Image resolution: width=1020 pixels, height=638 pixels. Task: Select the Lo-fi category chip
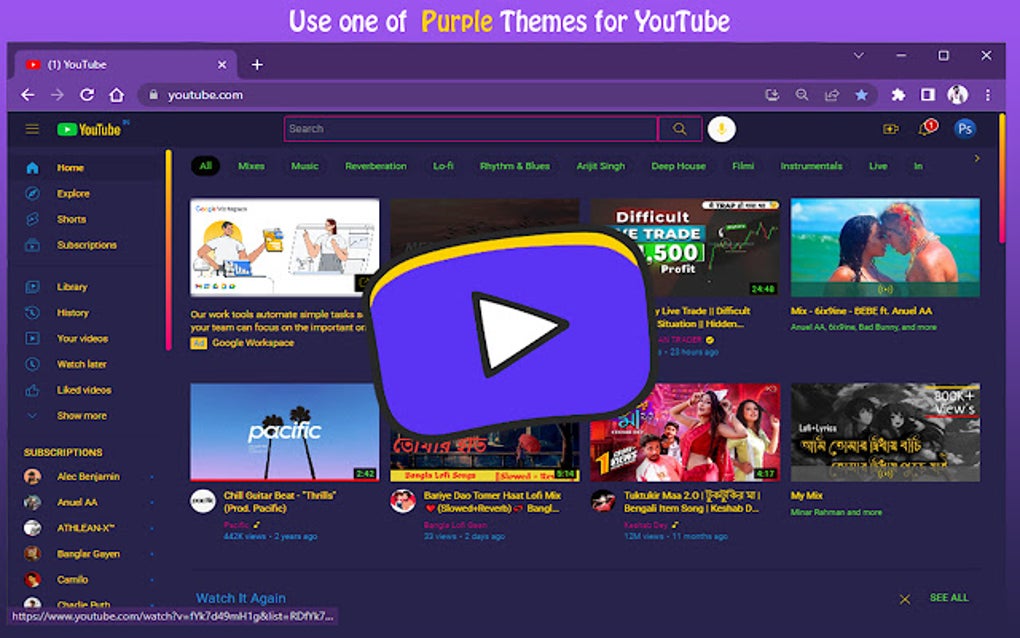[x=443, y=166]
